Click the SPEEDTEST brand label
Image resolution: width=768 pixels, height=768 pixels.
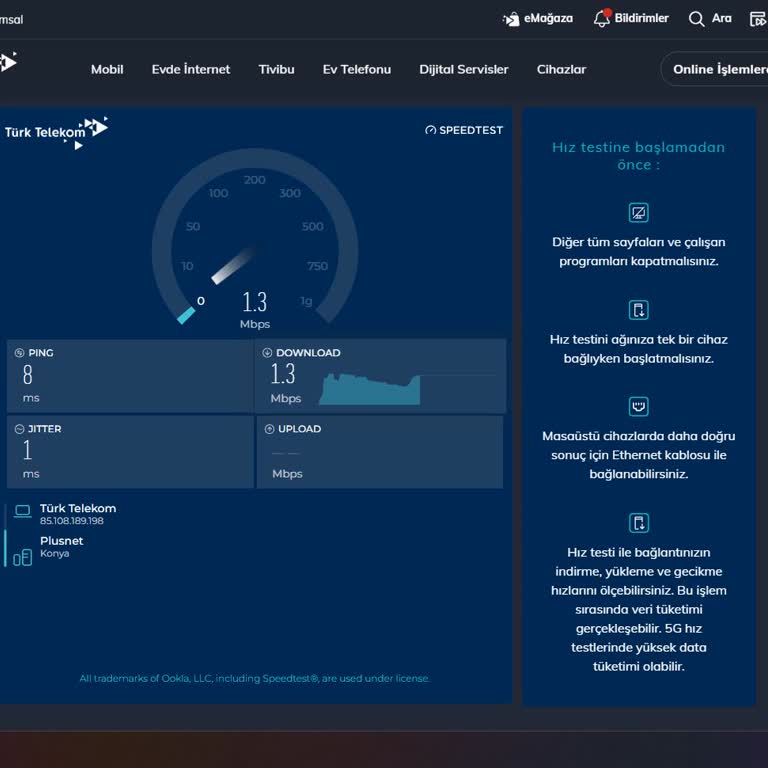point(464,130)
